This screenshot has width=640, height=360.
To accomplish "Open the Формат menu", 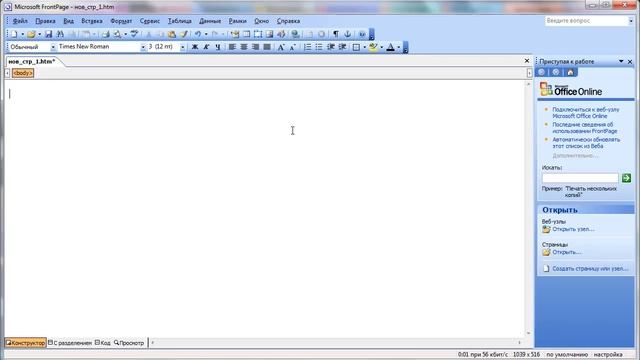I will (121, 21).
